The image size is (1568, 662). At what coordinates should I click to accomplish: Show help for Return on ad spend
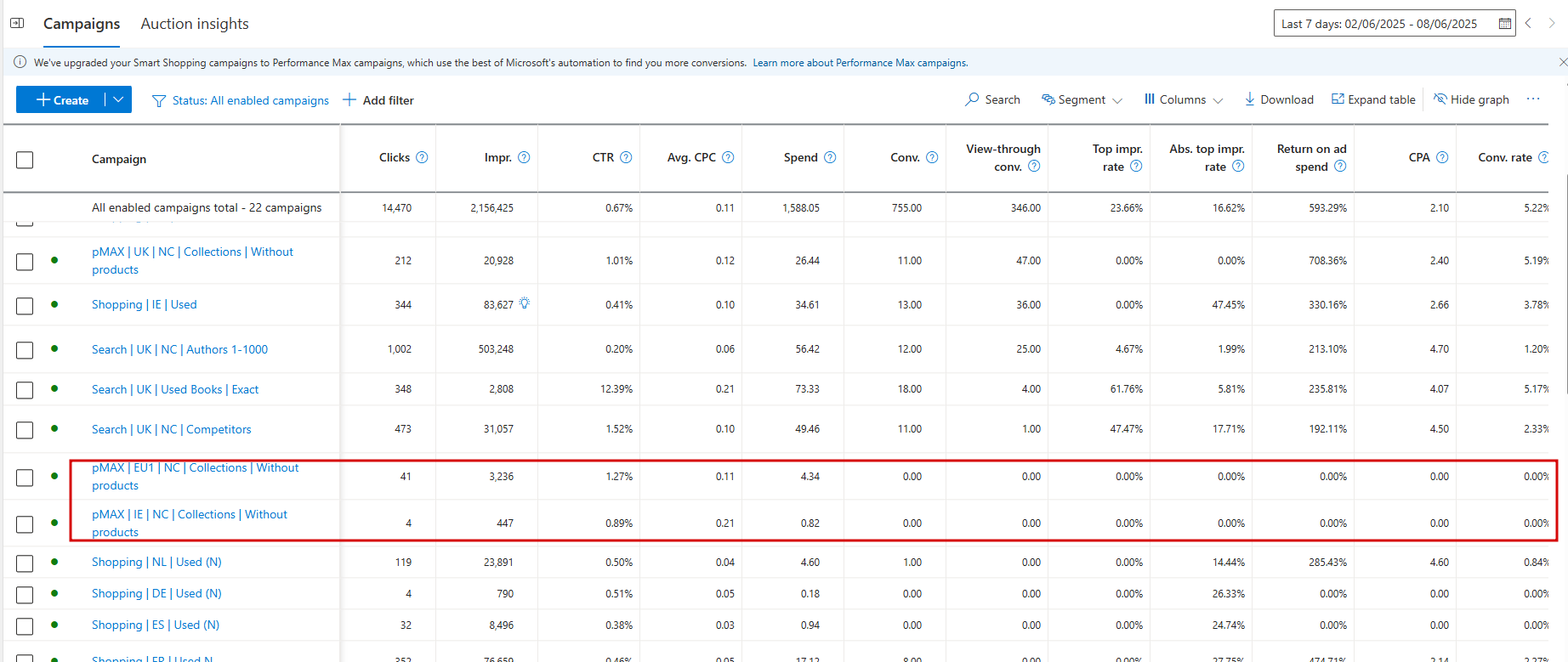(1340, 166)
